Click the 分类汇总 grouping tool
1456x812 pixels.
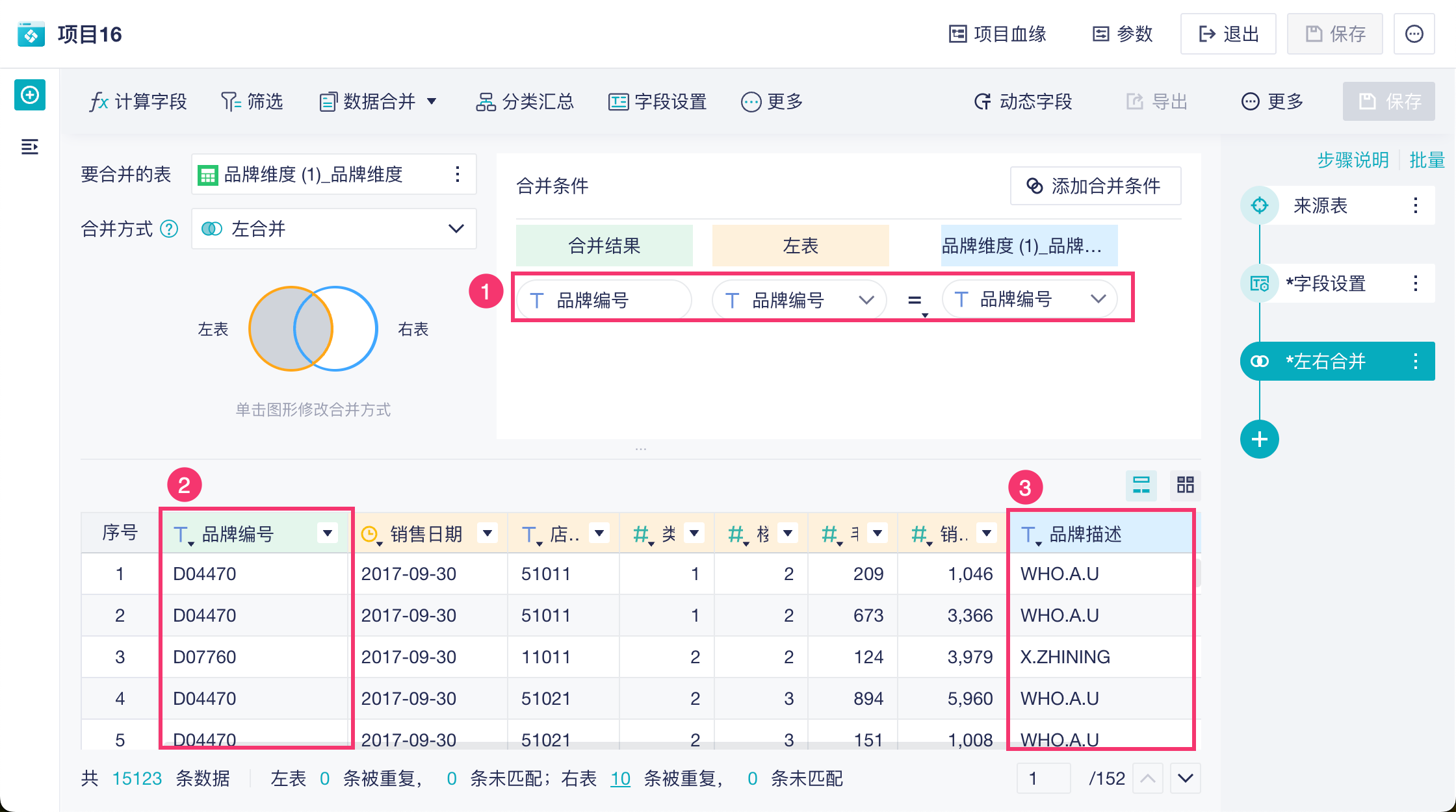525,102
